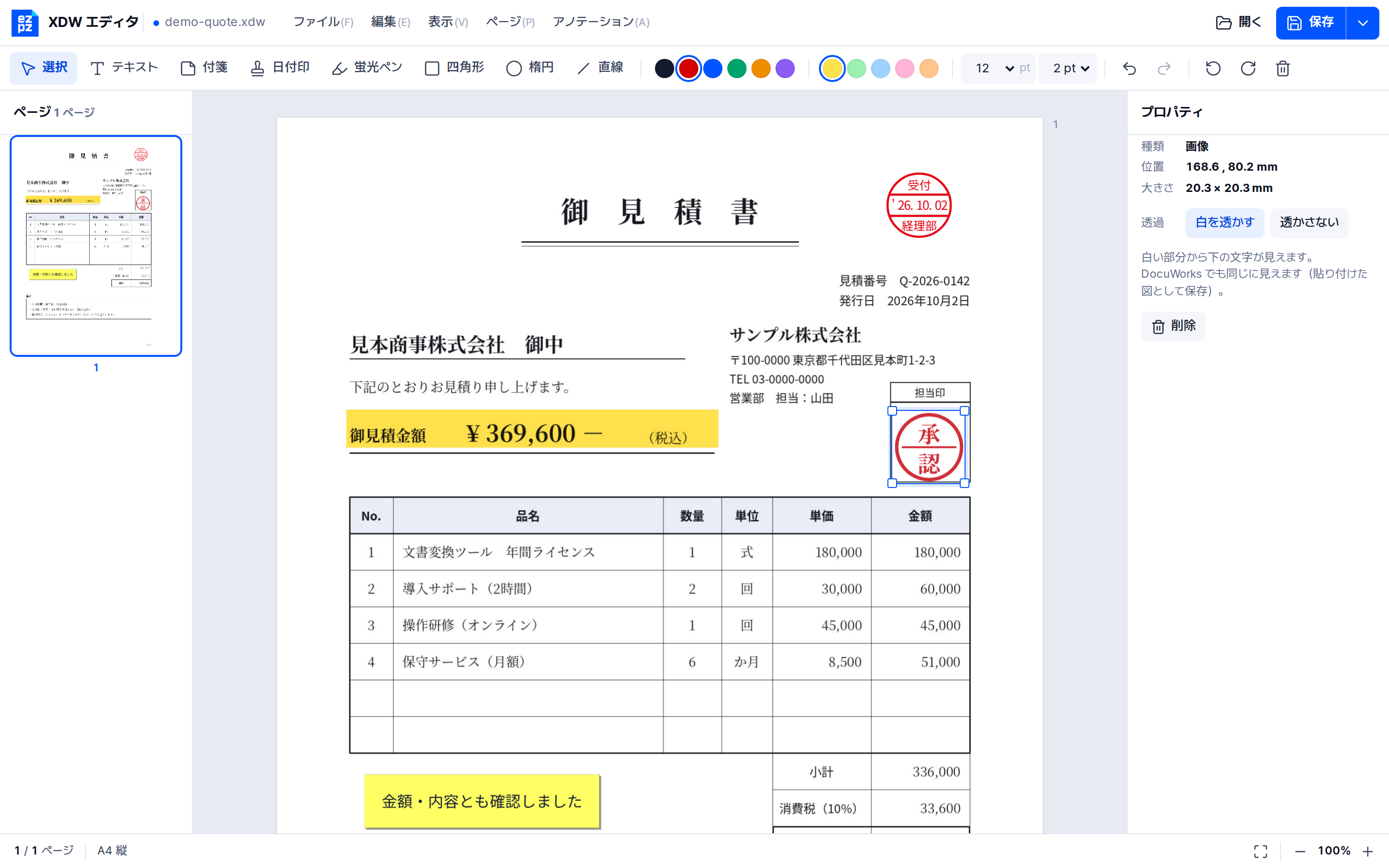1389x868 pixels.
Task: Pick the light green highlight swatch
Action: click(856, 68)
